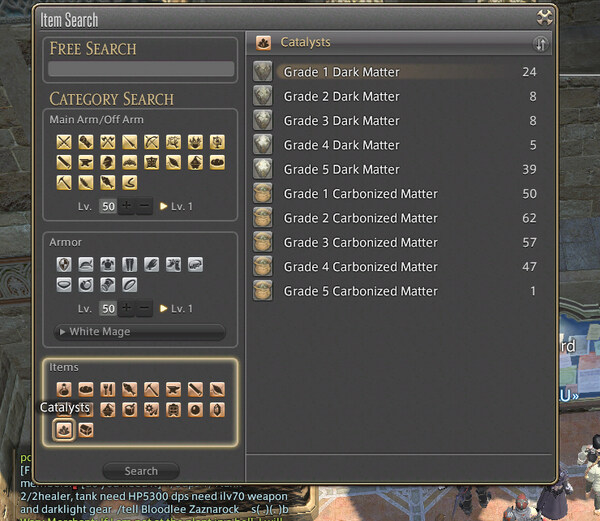Select Grade 2 Carbonized Matter
Viewport: 600px width, 521px height.
click(396, 218)
